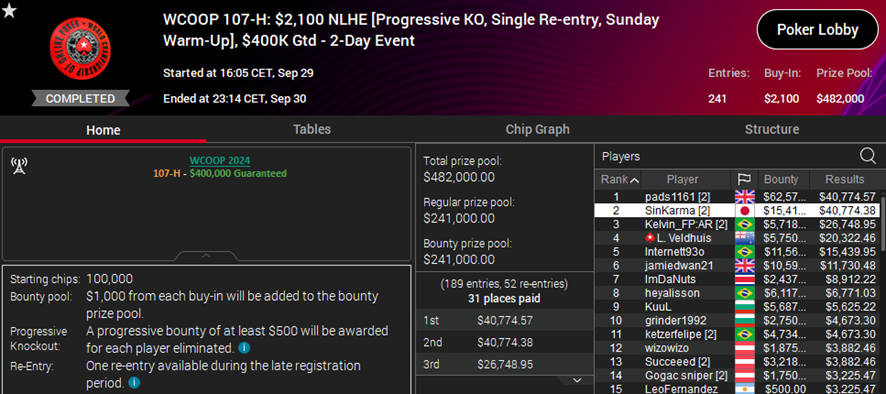Click the info icon beside Progressive Knockout
This screenshot has height=394, width=886.
pos(244,347)
